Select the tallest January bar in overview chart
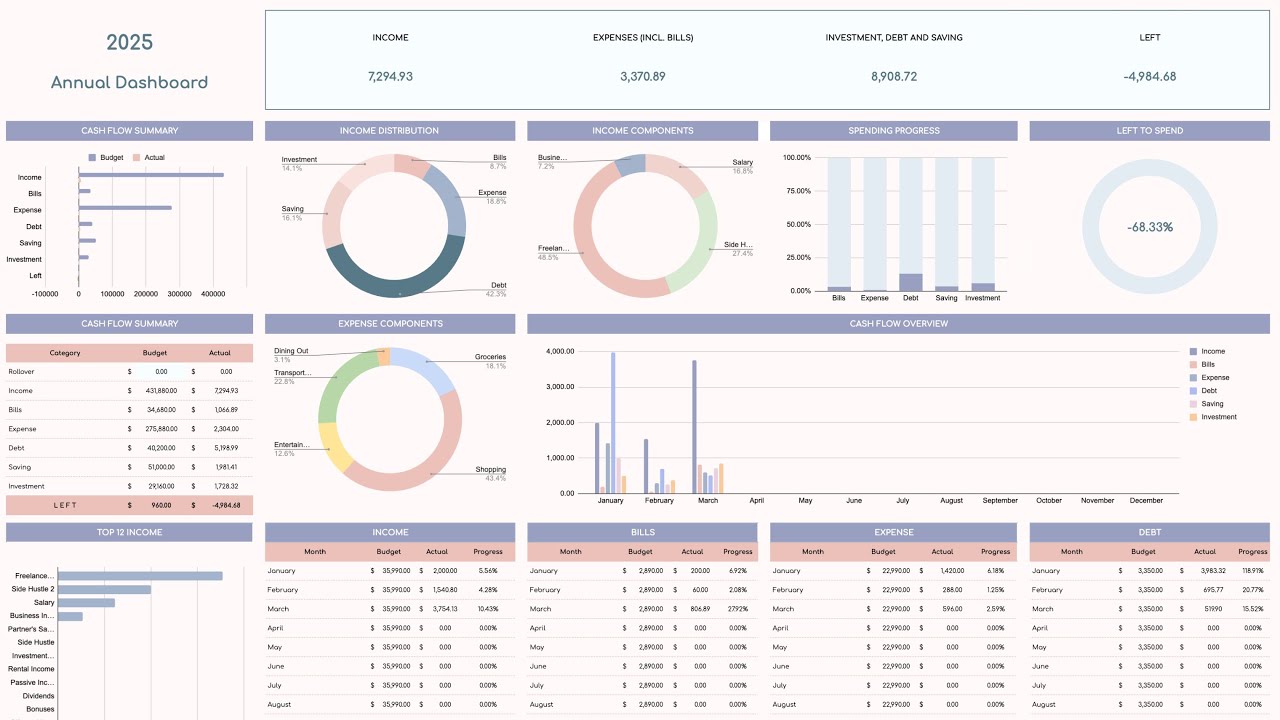 613,423
